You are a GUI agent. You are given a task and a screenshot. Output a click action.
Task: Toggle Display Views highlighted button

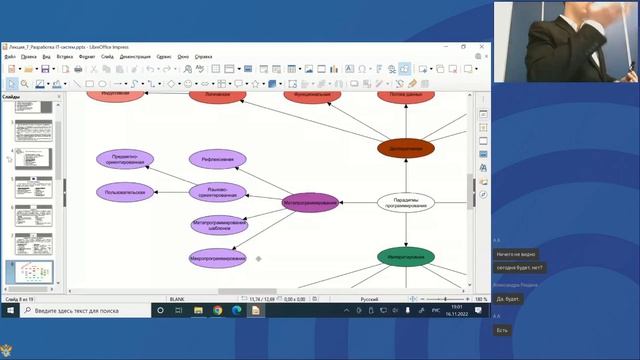tap(404, 69)
